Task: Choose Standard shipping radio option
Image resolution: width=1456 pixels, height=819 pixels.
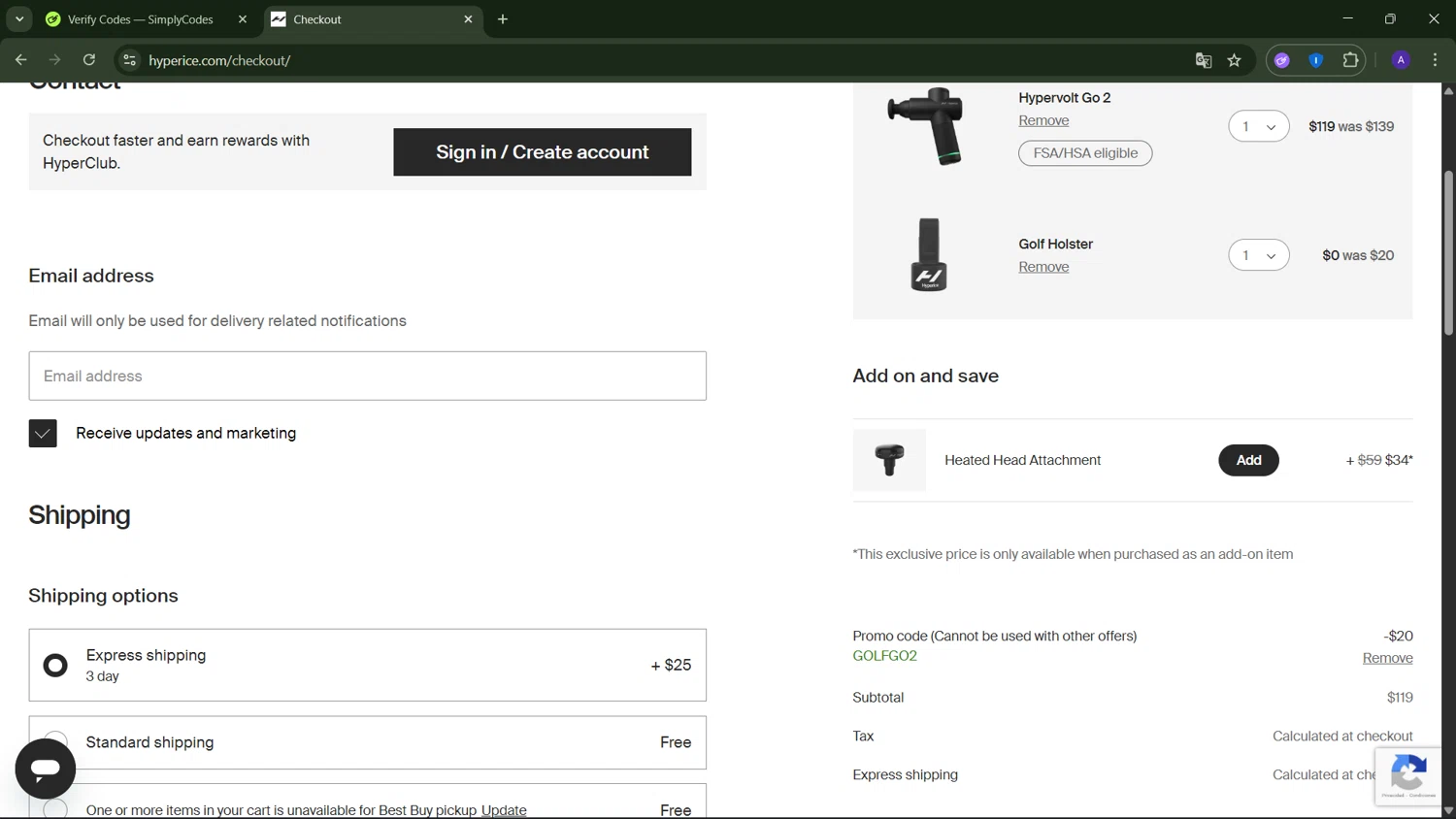Action: click(55, 741)
